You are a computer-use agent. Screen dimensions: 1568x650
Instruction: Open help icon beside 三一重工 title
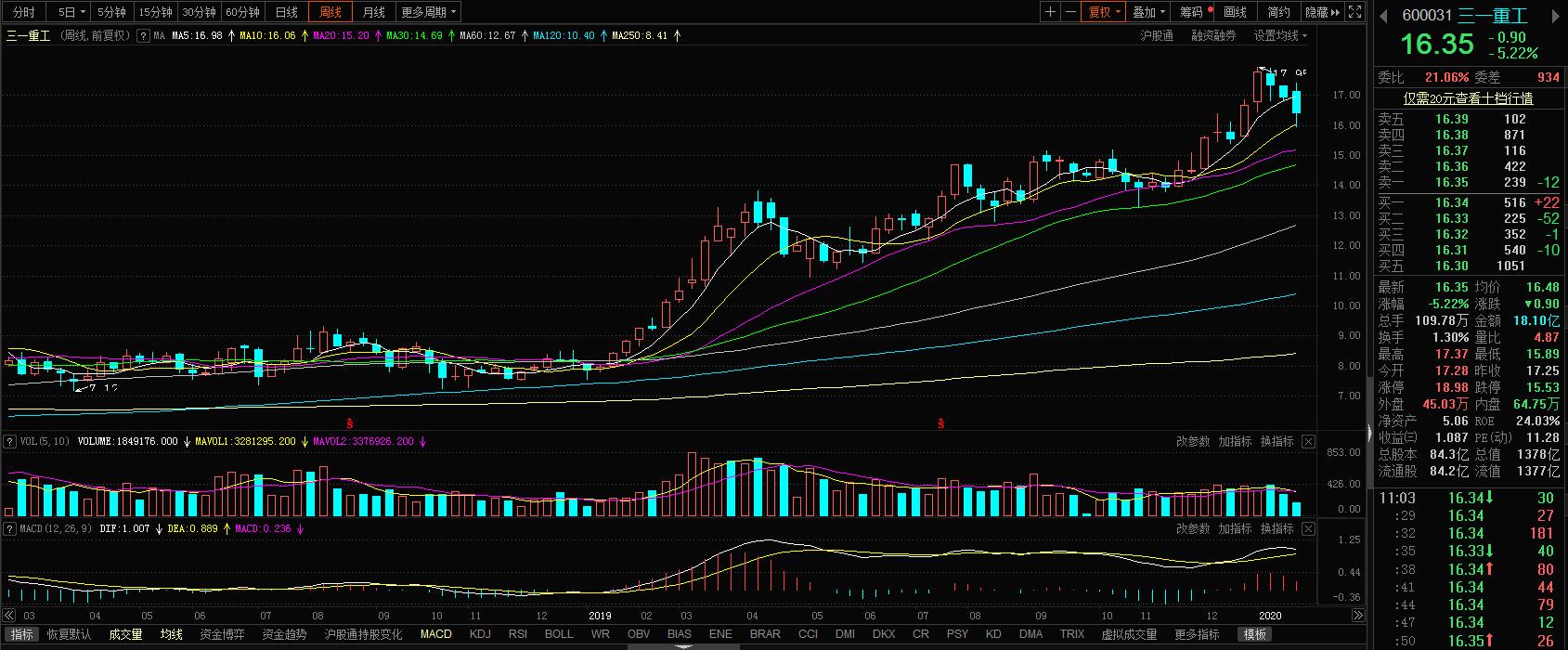(143, 36)
